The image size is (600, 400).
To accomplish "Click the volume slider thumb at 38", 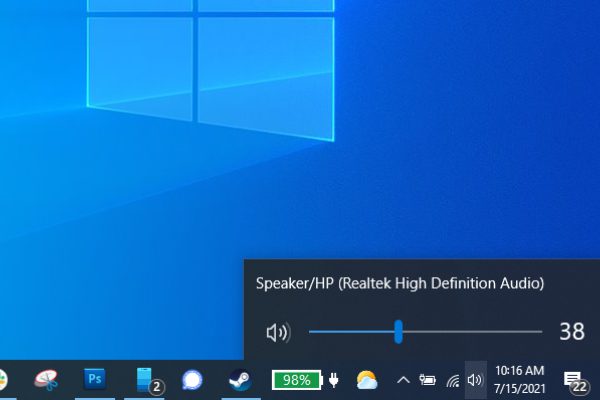I will 398,332.
